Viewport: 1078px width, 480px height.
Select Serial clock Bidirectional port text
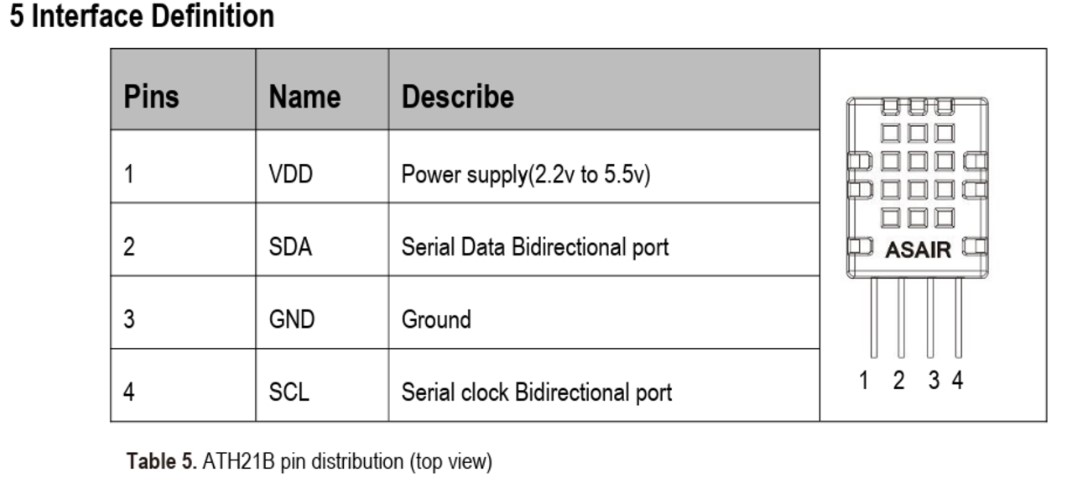click(x=536, y=393)
